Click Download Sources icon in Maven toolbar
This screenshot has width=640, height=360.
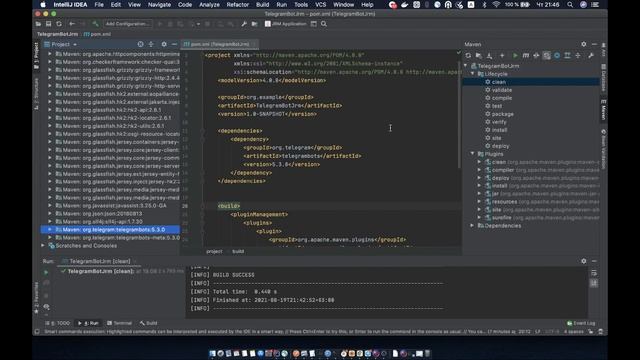click(x=489, y=56)
